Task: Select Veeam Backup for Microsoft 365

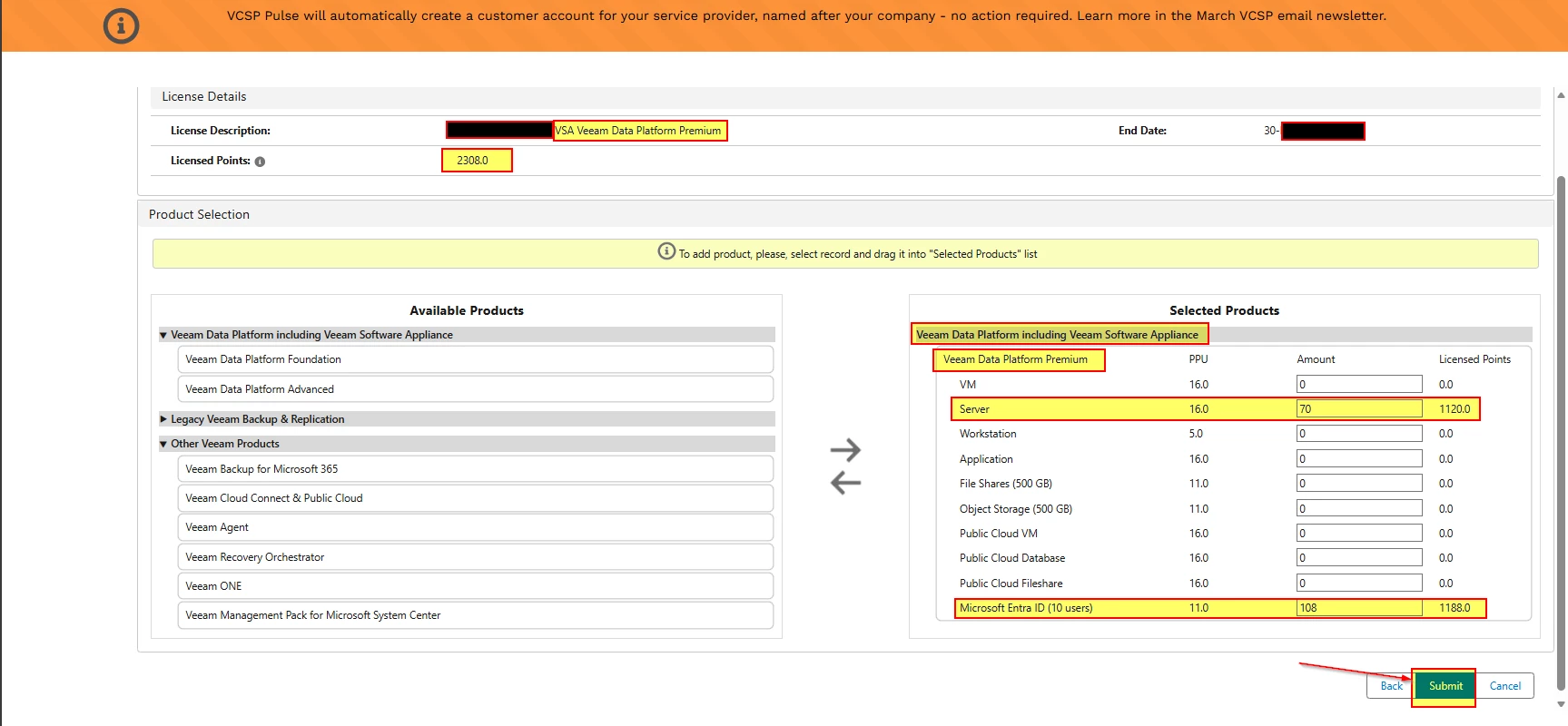Action: coord(476,469)
